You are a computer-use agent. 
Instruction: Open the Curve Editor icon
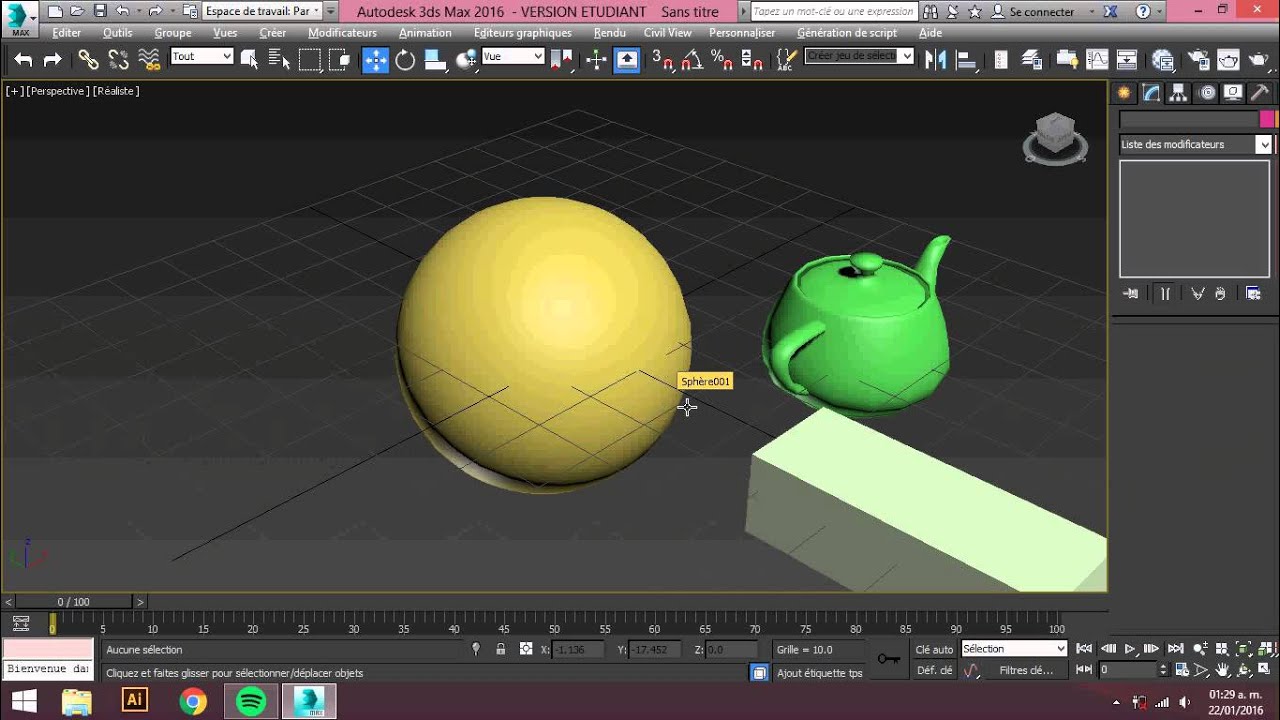(x=1097, y=60)
